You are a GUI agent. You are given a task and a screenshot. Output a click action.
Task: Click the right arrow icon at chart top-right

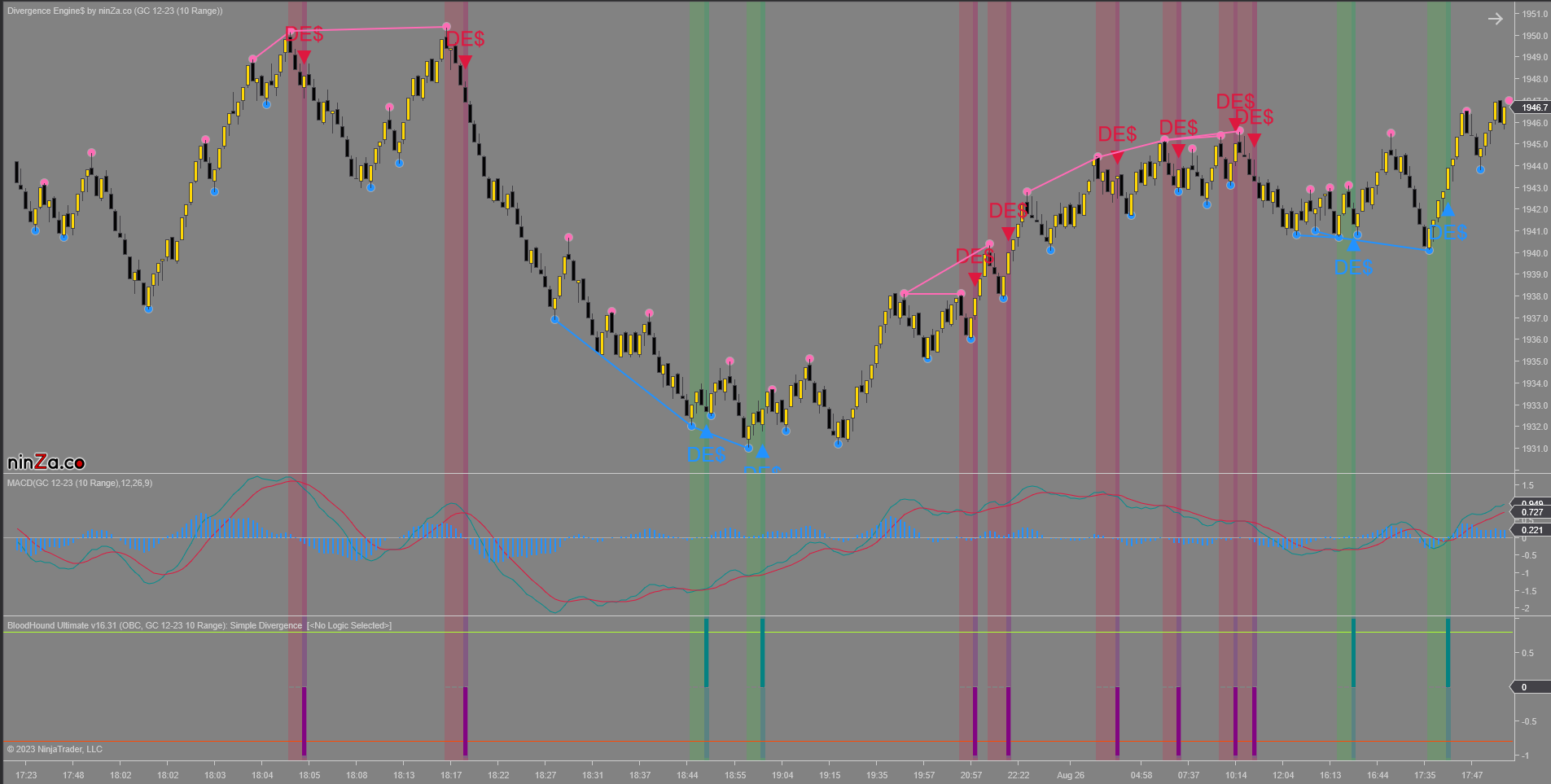coord(1495,19)
